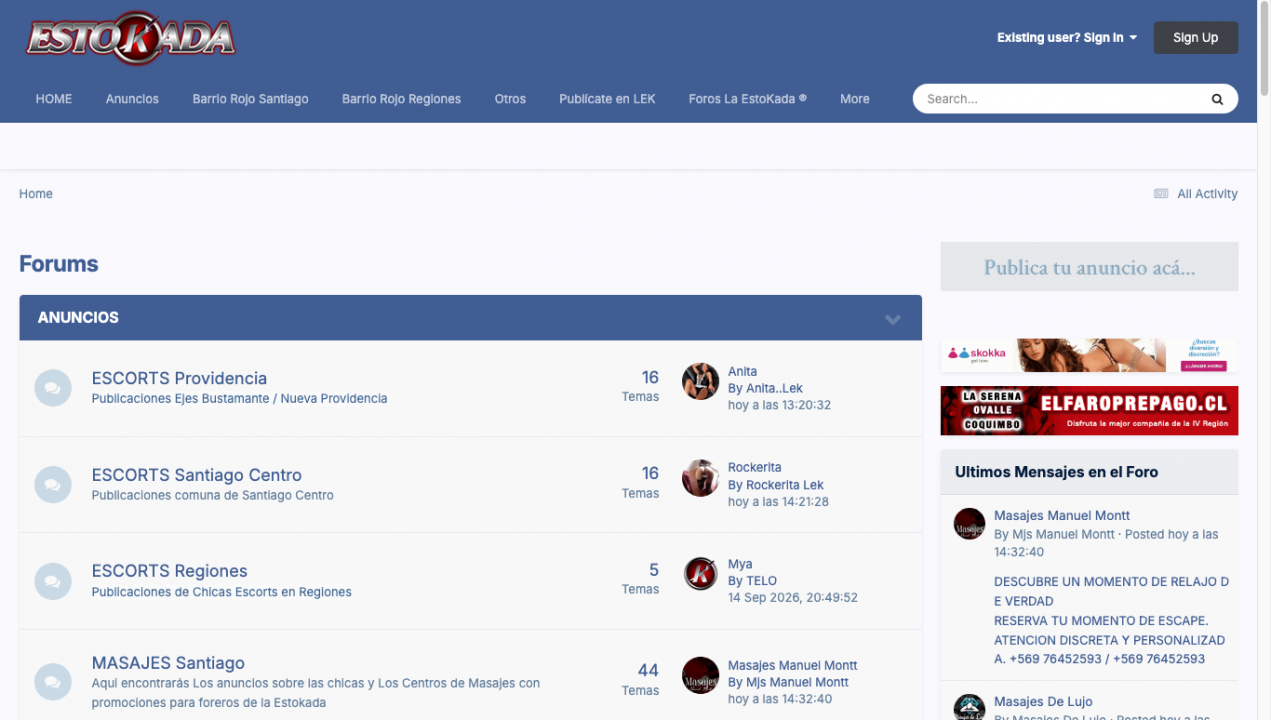Open Foros La EstoKada menu item
This screenshot has width=1271, height=720.
pos(747,99)
